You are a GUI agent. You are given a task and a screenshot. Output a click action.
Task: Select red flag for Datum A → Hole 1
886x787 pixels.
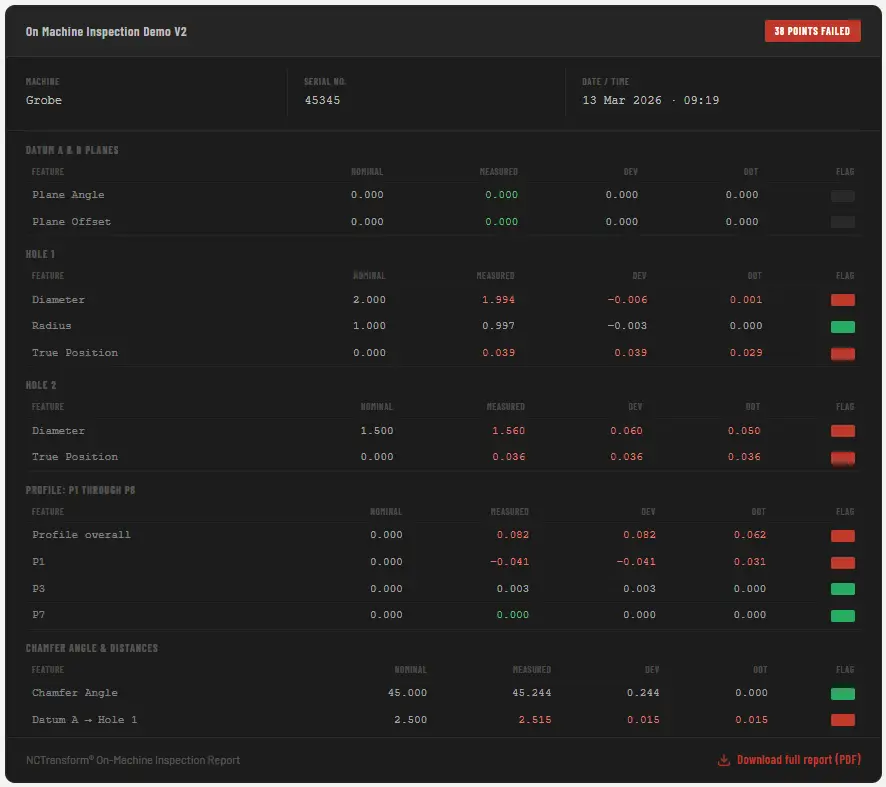(842, 720)
